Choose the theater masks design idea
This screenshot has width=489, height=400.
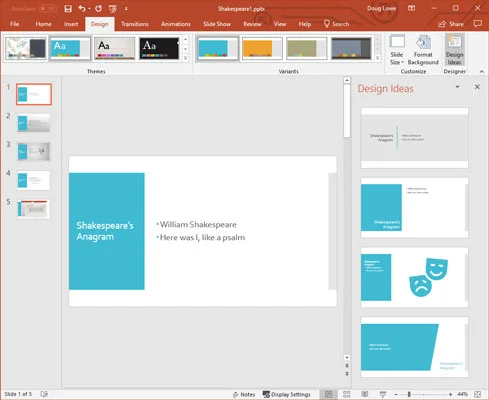point(414,277)
